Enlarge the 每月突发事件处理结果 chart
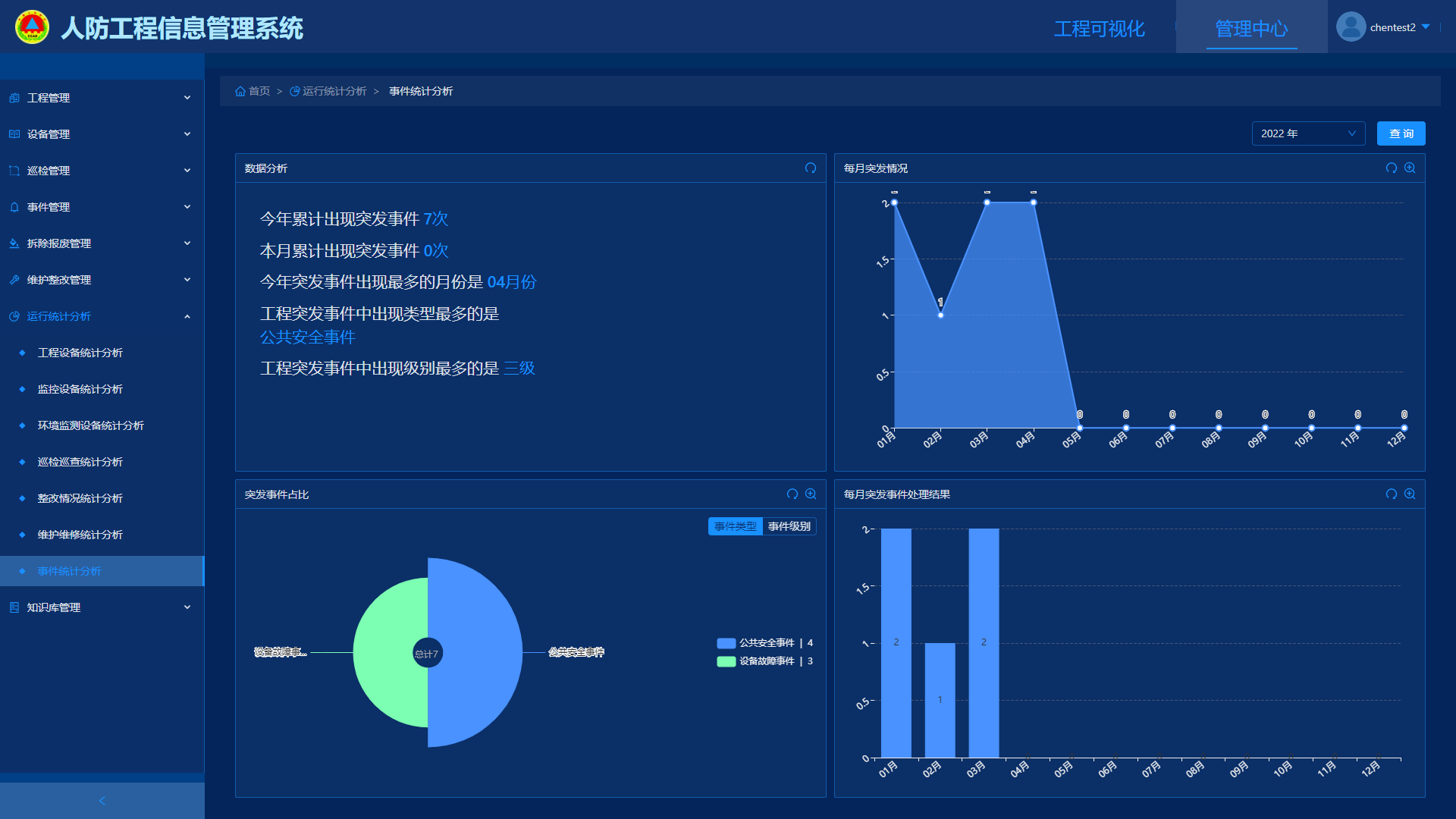1456x819 pixels. [x=1410, y=494]
